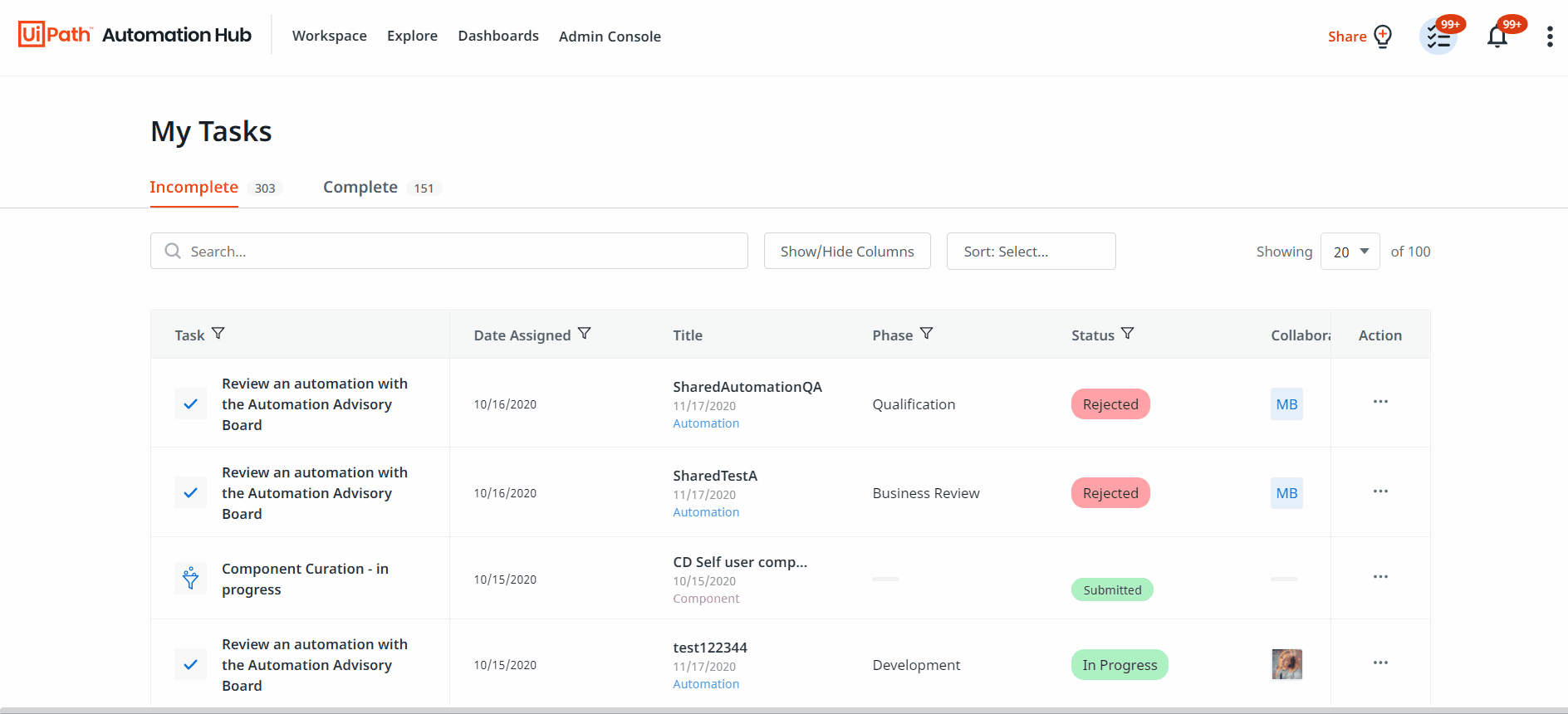Click checkmark icon of SharedAutomationQA task
This screenshot has height=714, width=1568.
190,404
